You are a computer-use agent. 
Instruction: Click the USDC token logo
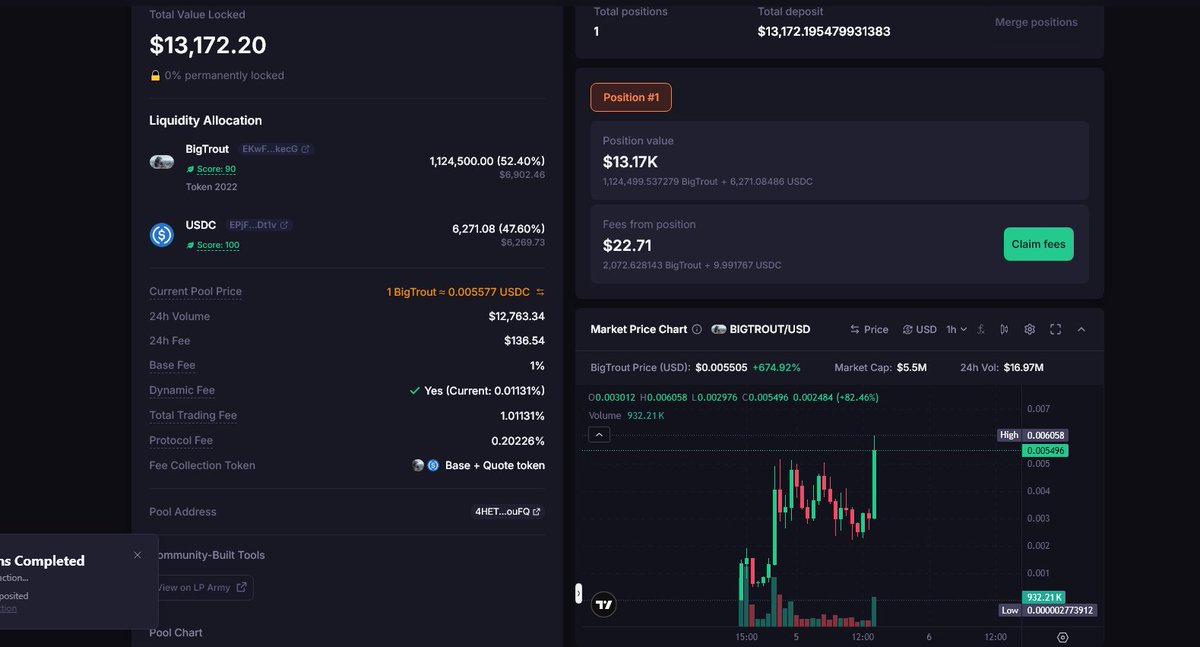(x=162, y=235)
